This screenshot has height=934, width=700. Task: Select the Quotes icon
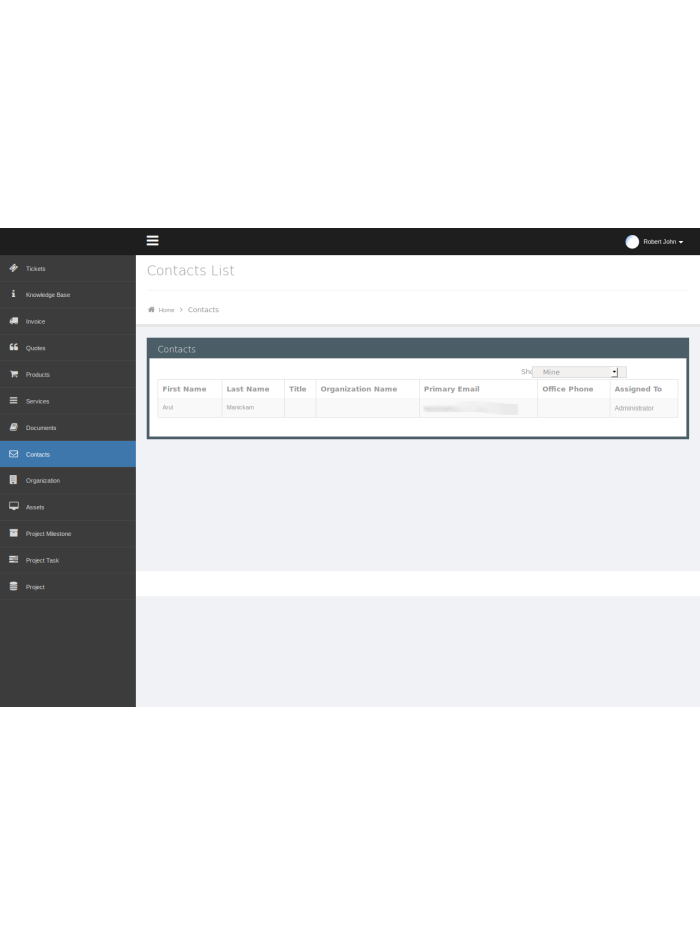point(14,347)
